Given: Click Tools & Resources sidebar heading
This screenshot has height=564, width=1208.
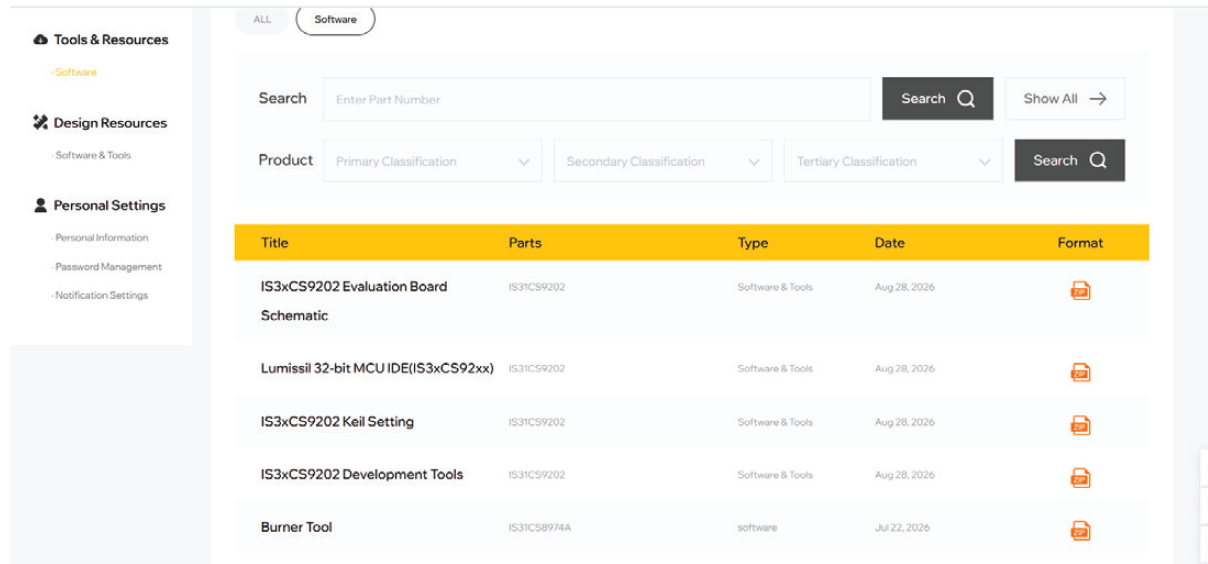Looking at the screenshot, I should click(x=111, y=40).
